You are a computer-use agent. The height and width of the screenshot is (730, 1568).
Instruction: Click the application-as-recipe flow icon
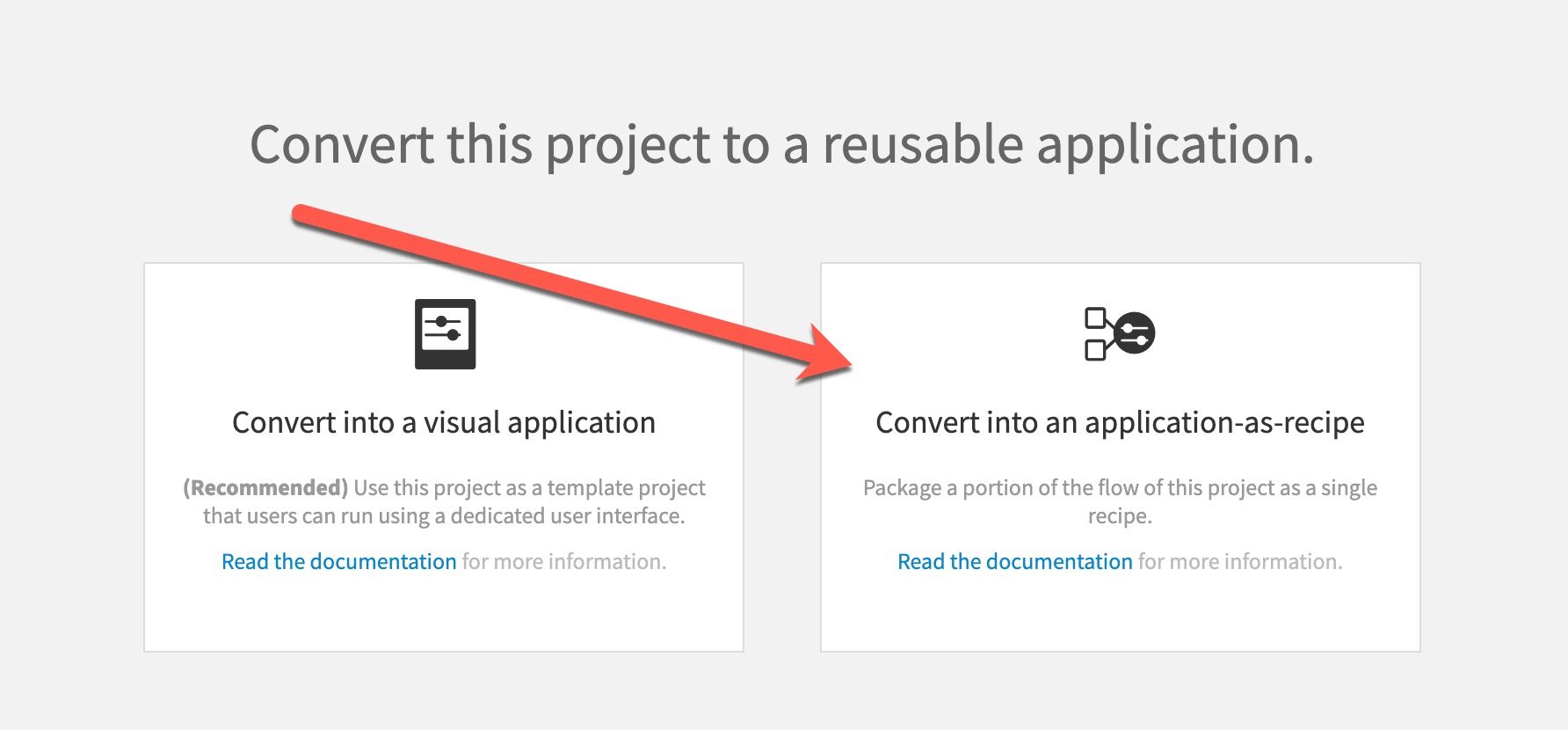coord(1120,333)
